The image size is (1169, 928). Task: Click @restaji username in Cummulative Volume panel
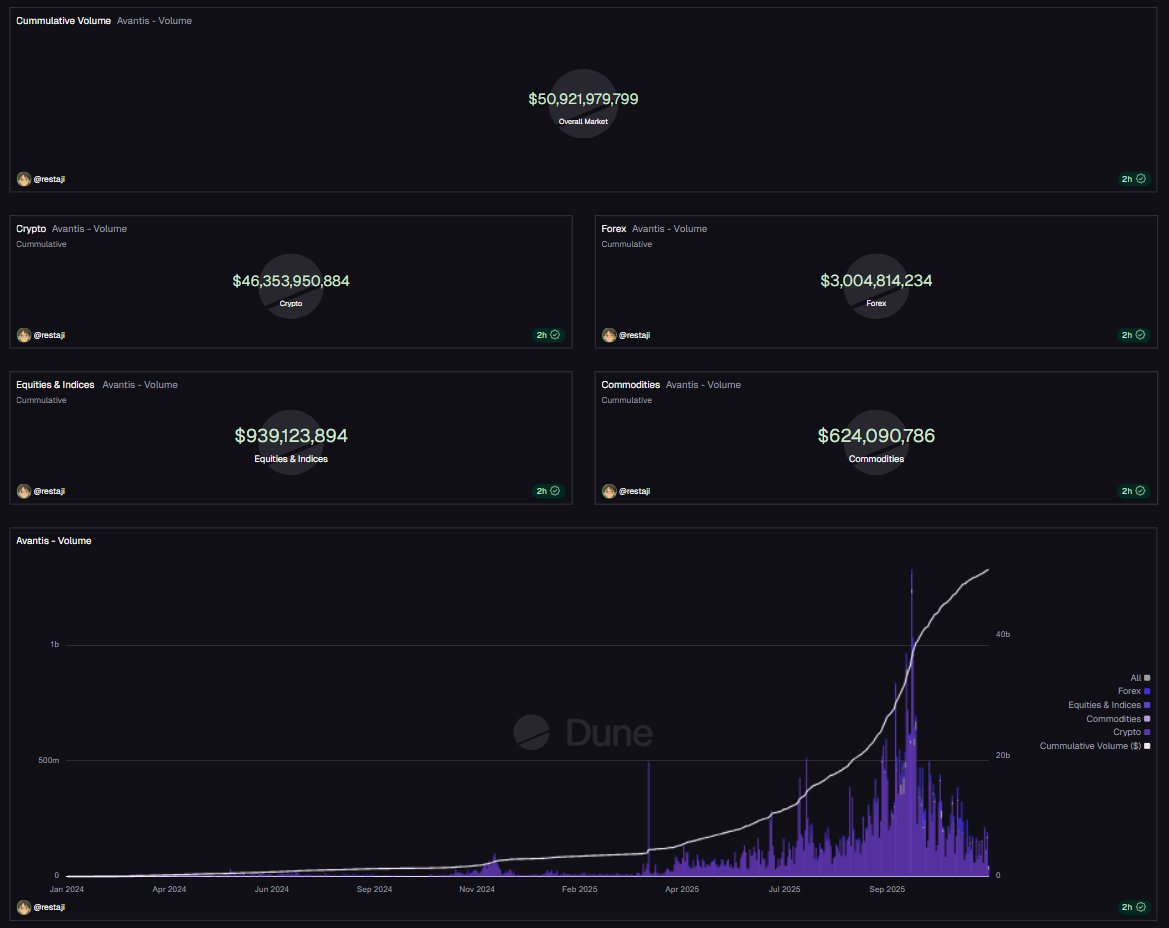(x=49, y=179)
